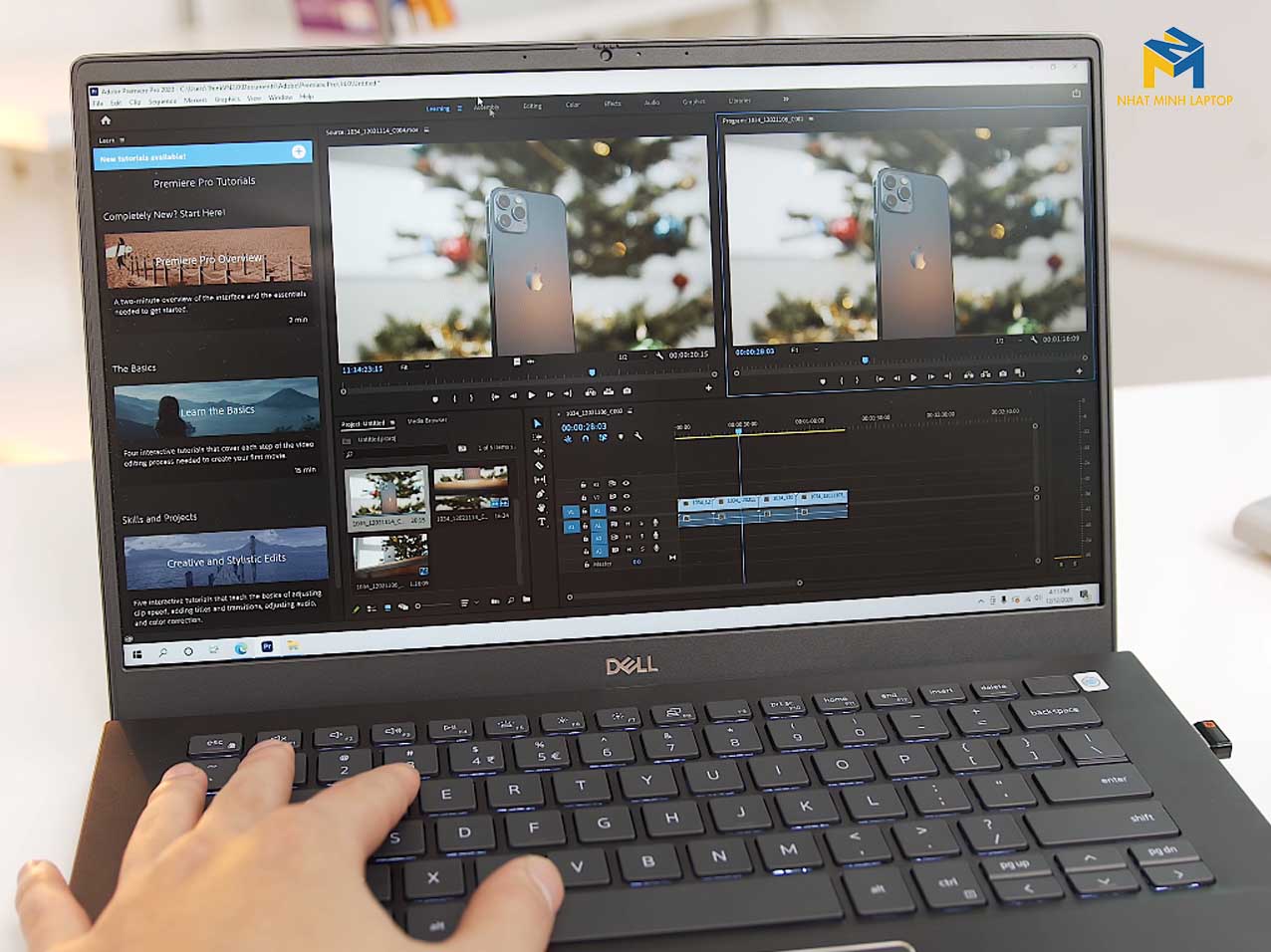Toggle the V1 track eye visibility

pyautogui.click(x=627, y=510)
